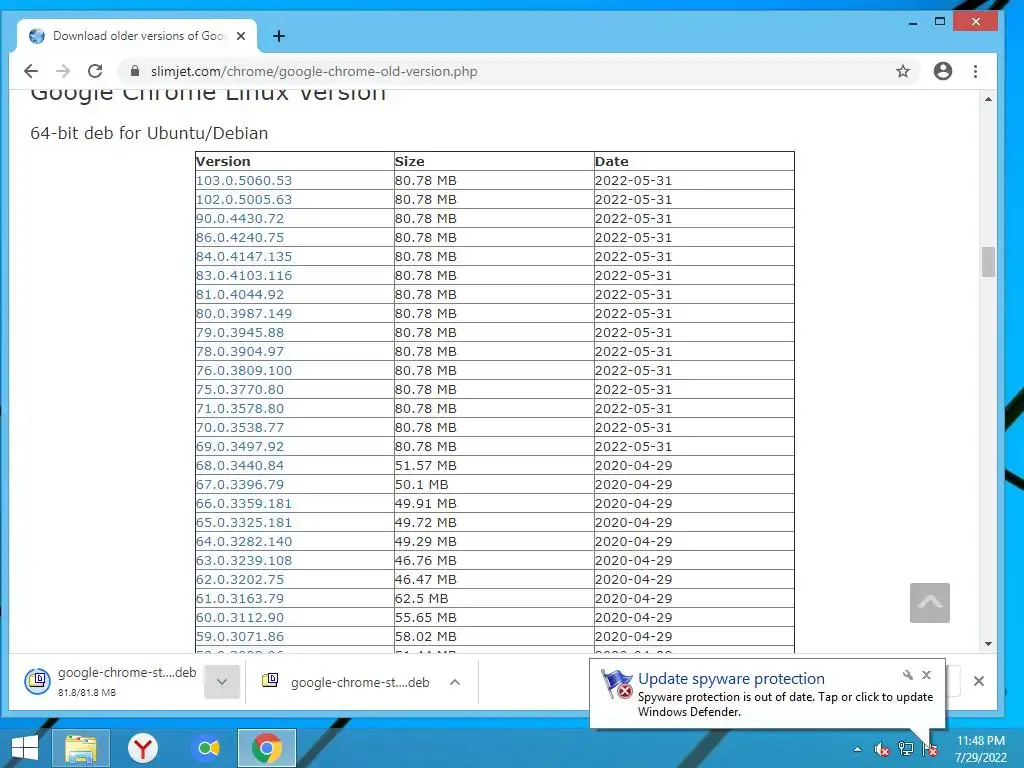Download version 90.0.4430.72 deb
Viewport: 1024px width, 768px height.
(x=240, y=218)
